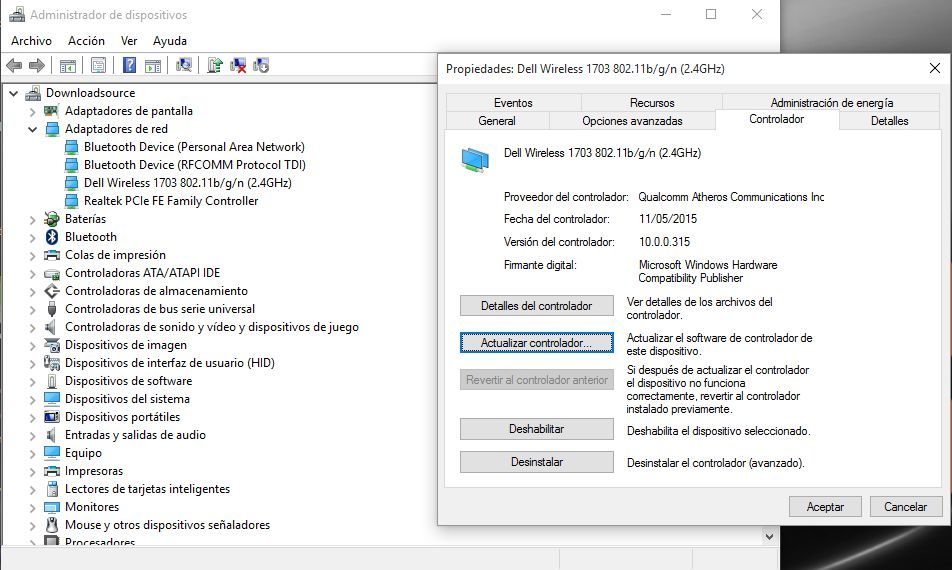Screen dimensions: 952x570
Task: Click the blue Help question-mark icon
Action: coord(129,65)
